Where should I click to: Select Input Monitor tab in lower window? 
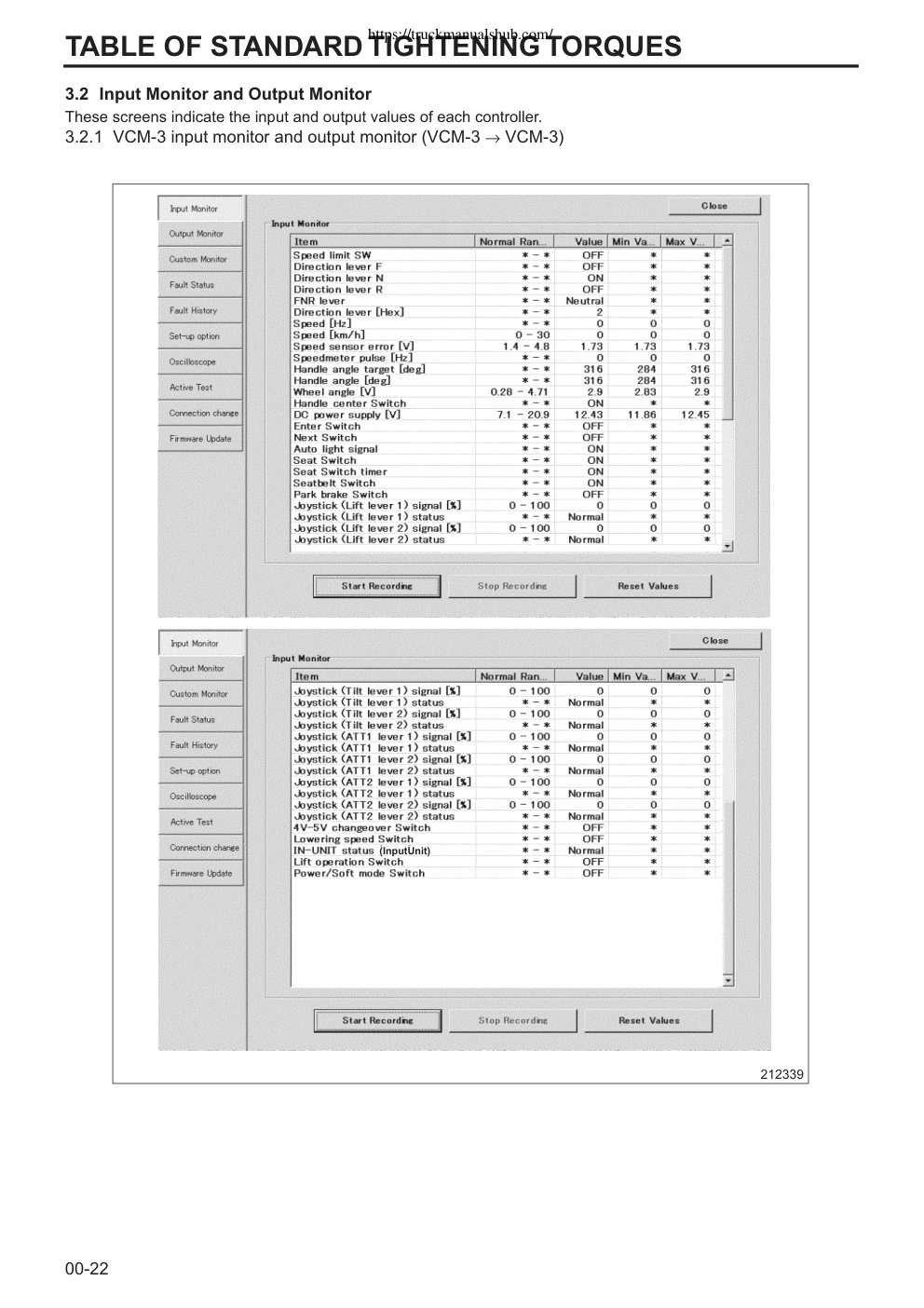coord(200,644)
